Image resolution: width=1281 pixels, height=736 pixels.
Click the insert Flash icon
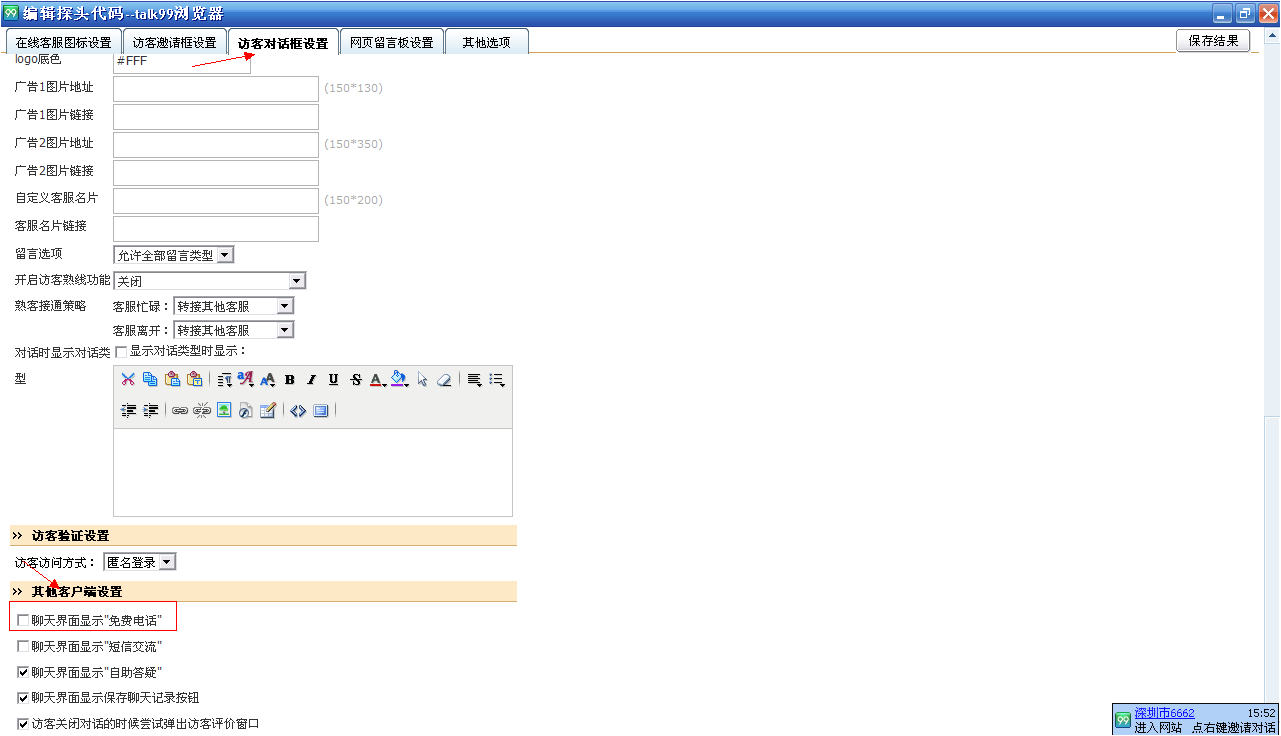click(246, 410)
